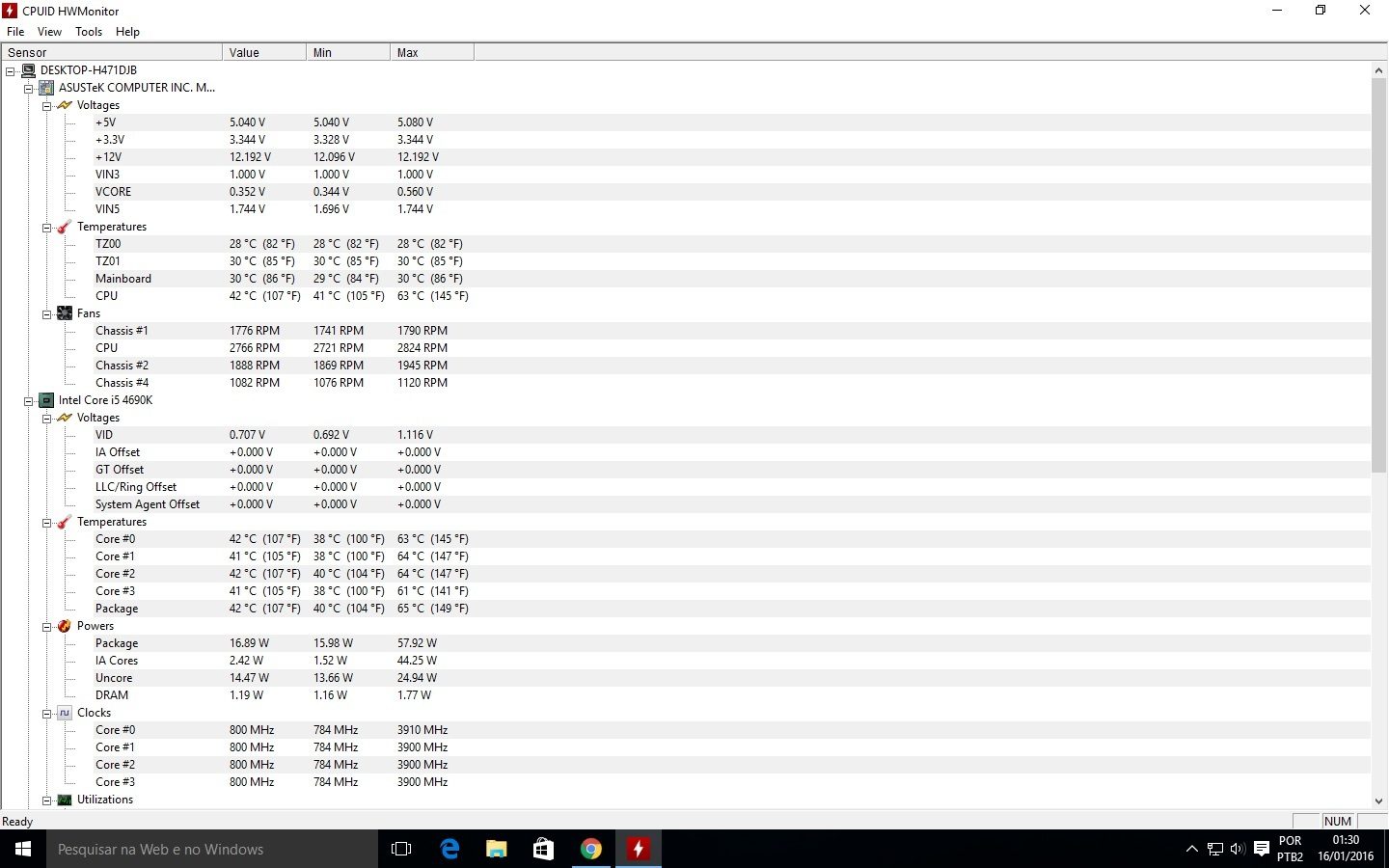The image size is (1389, 868).
Task: Launch Microsoft Edge from the taskbar
Action: 449,849
